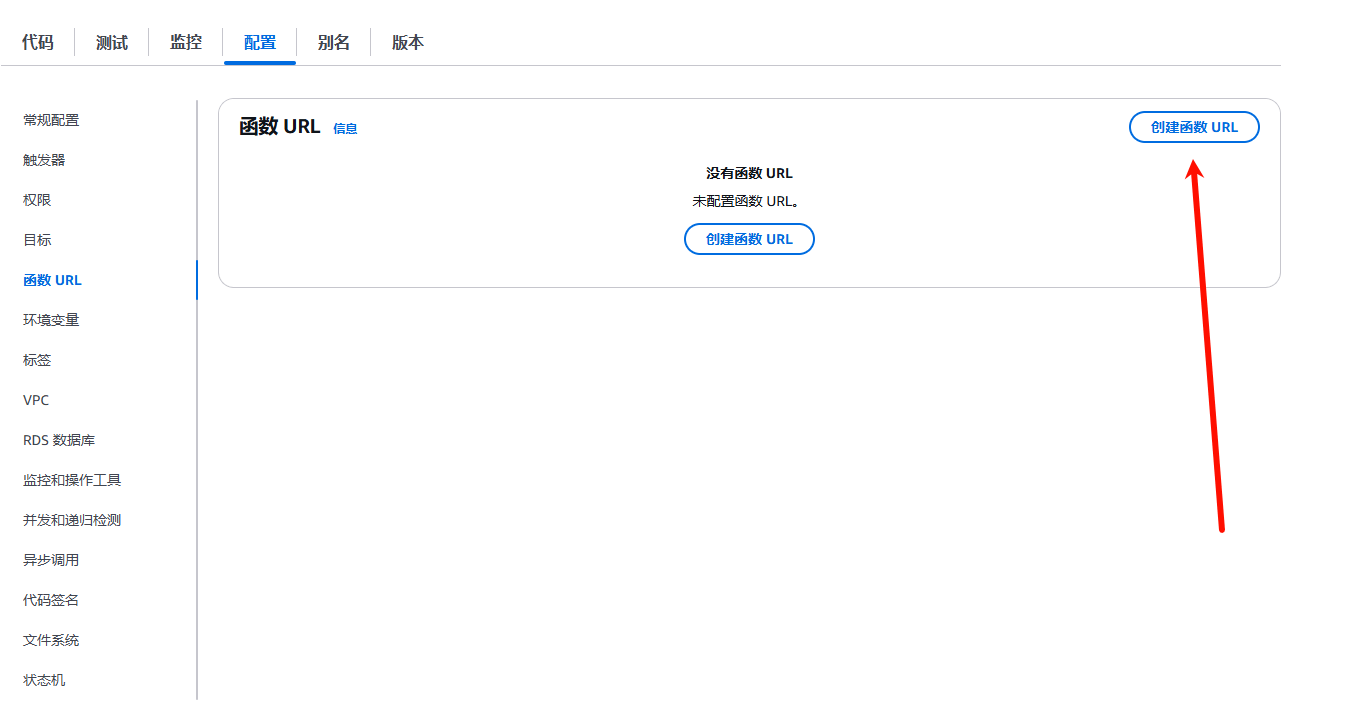Viewport: 1356px width, 723px height.
Task: Select 目标 from the configuration sidebar
Action: pyautogui.click(x=37, y=240)
